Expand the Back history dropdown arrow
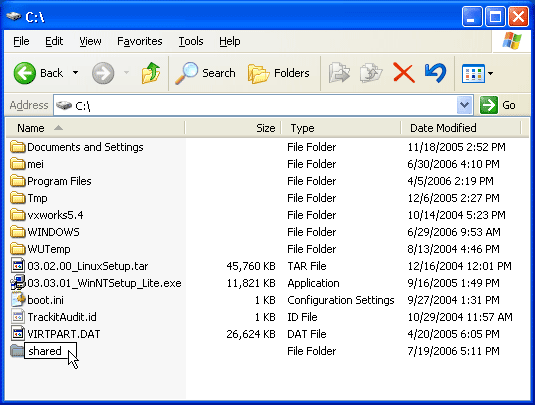Image resolution: width=535 pixels, height=405 pixels. [x=75, y=73]
